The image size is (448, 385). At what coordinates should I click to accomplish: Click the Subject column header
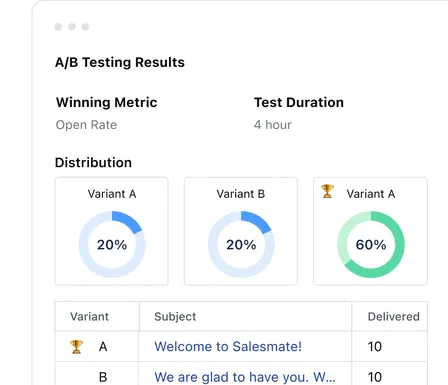tap(175, 316)
